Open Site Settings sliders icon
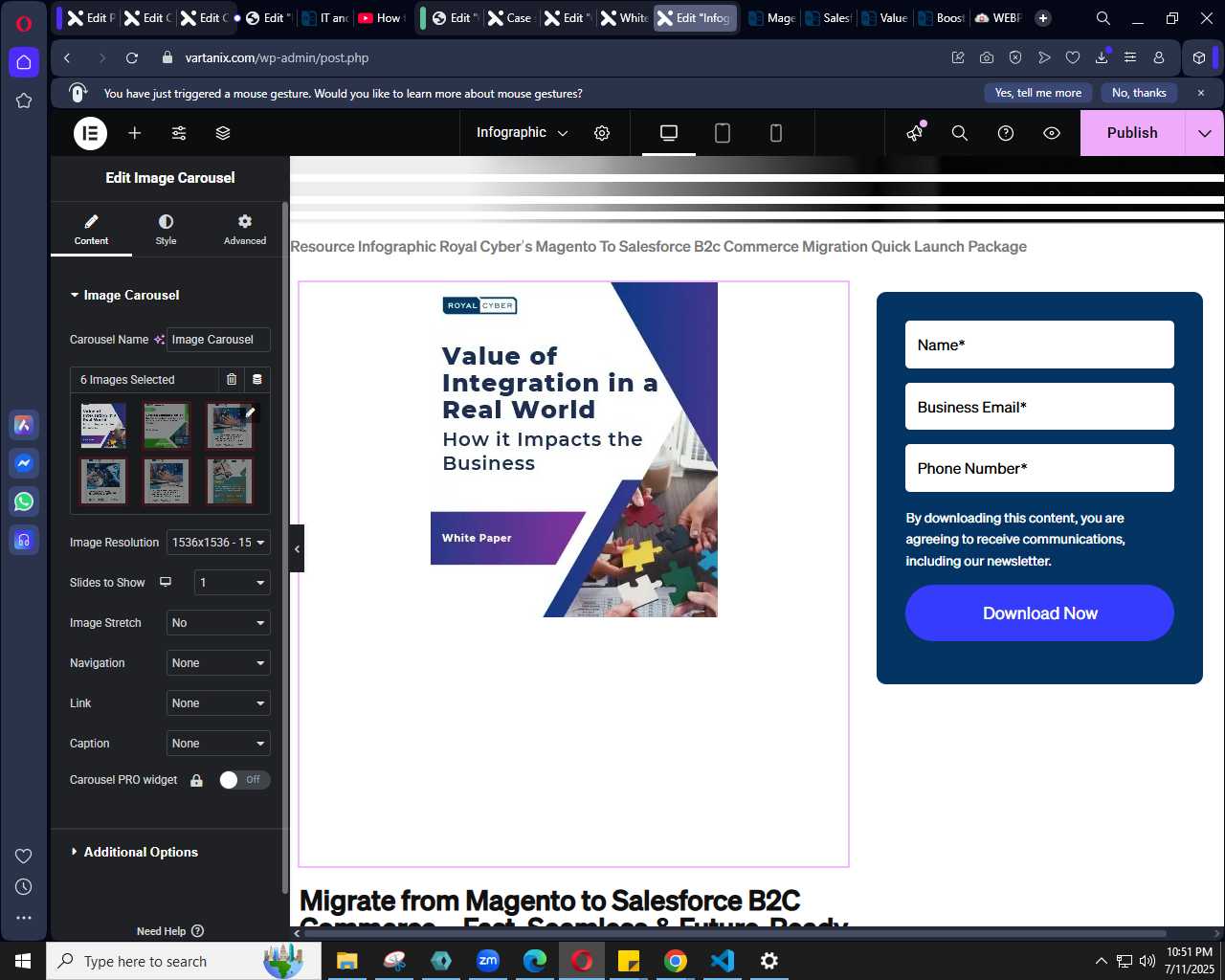1225x980 pixels. coord(179,133)
